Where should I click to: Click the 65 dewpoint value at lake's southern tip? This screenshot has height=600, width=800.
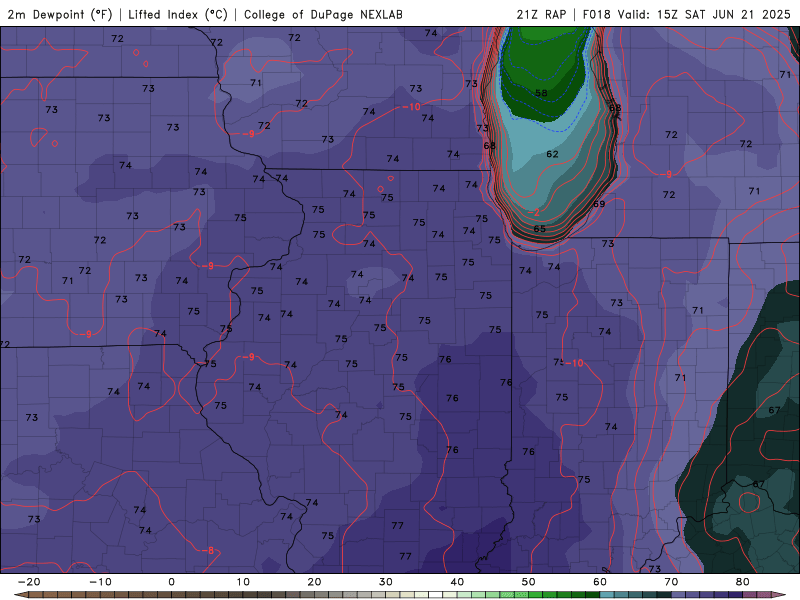click(539, 229)
